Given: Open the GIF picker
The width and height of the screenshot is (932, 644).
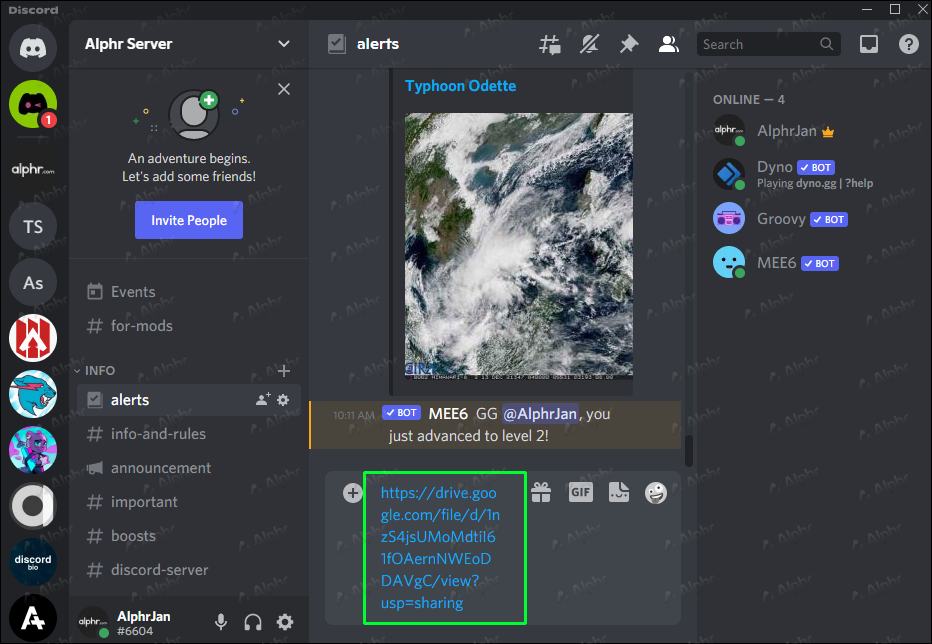Looking at the screenshot, I should click(x=580, y=492).
